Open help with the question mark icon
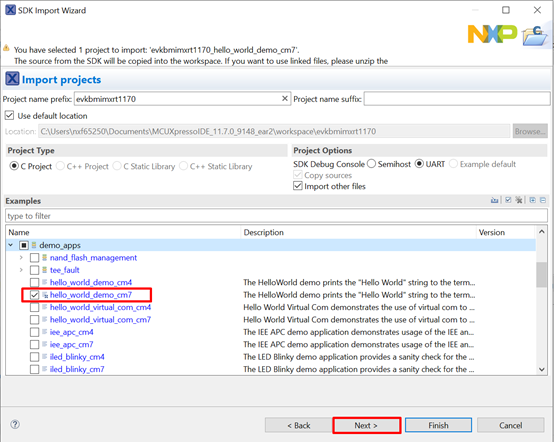554x442 pixels. pyautogui.click(x=15, y=424)
